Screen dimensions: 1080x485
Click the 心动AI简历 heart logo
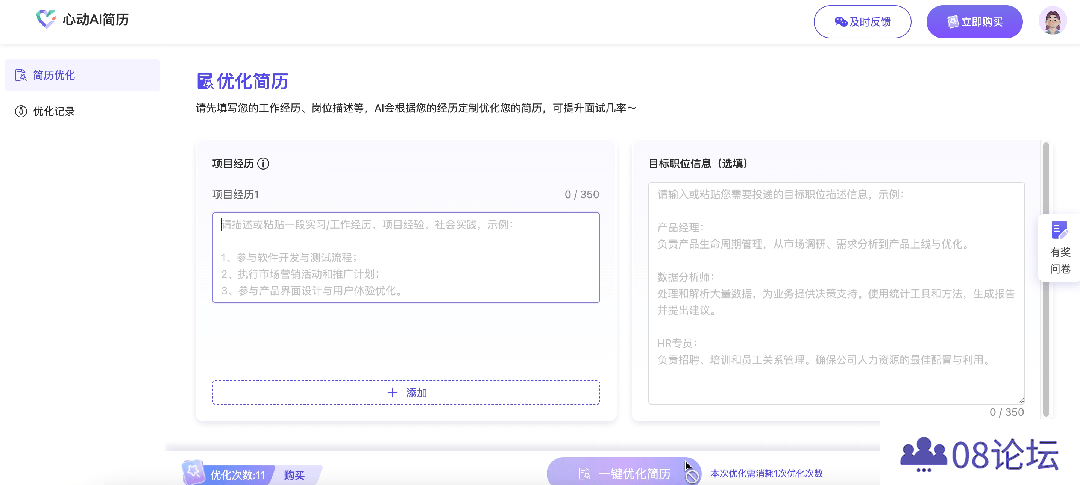point(45,19)
